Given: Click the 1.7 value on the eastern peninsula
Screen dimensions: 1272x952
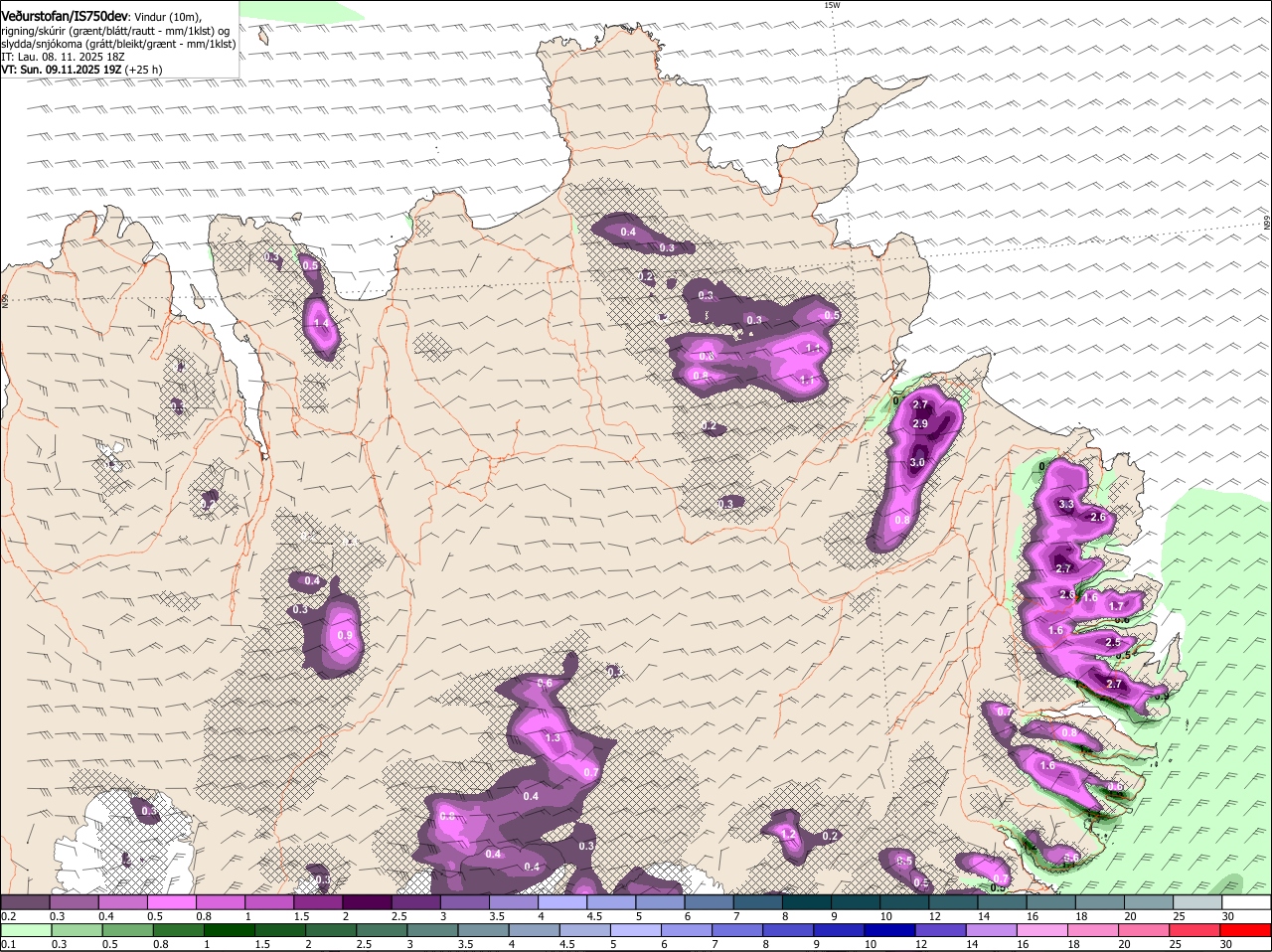Looking at the screenshot, I should point(1116,607).
